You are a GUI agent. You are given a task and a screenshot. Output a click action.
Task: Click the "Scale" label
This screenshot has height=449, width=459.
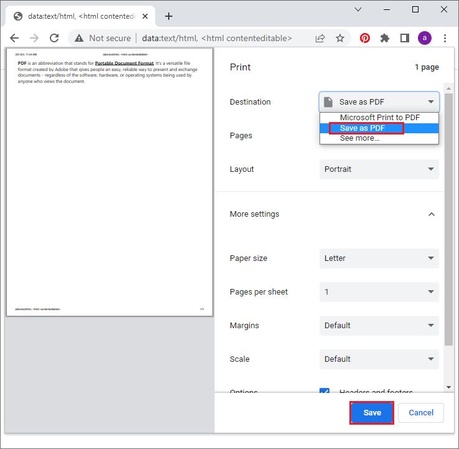(239, 359)
